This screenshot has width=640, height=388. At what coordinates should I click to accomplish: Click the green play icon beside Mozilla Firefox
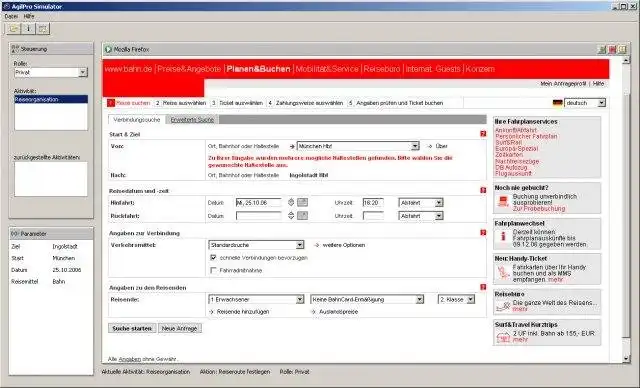pos(108,49)
